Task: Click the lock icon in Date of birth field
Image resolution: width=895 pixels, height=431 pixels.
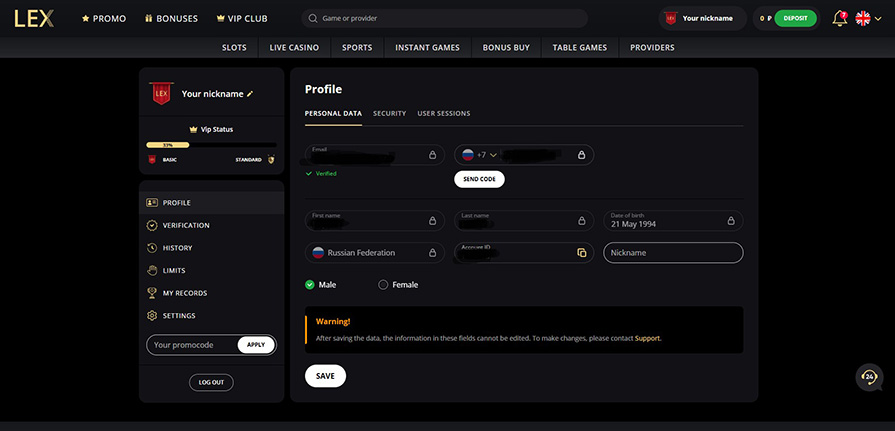Action: tap(731, 221)
